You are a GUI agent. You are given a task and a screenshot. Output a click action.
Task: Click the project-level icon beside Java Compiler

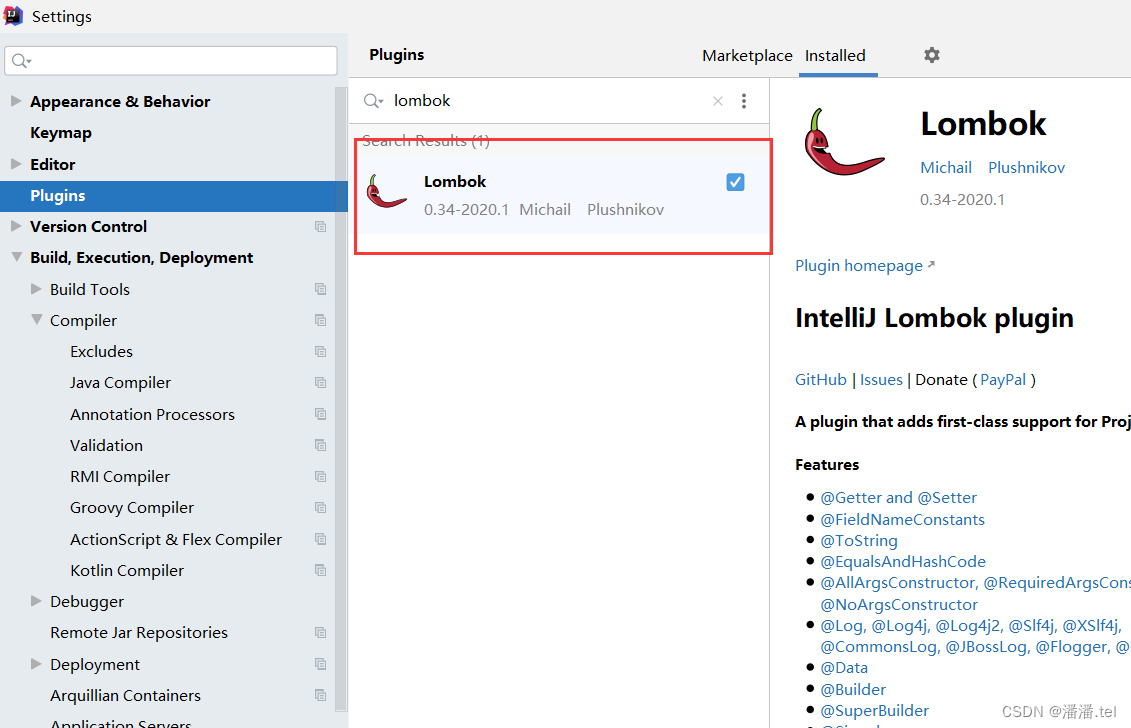coord(320,382)
